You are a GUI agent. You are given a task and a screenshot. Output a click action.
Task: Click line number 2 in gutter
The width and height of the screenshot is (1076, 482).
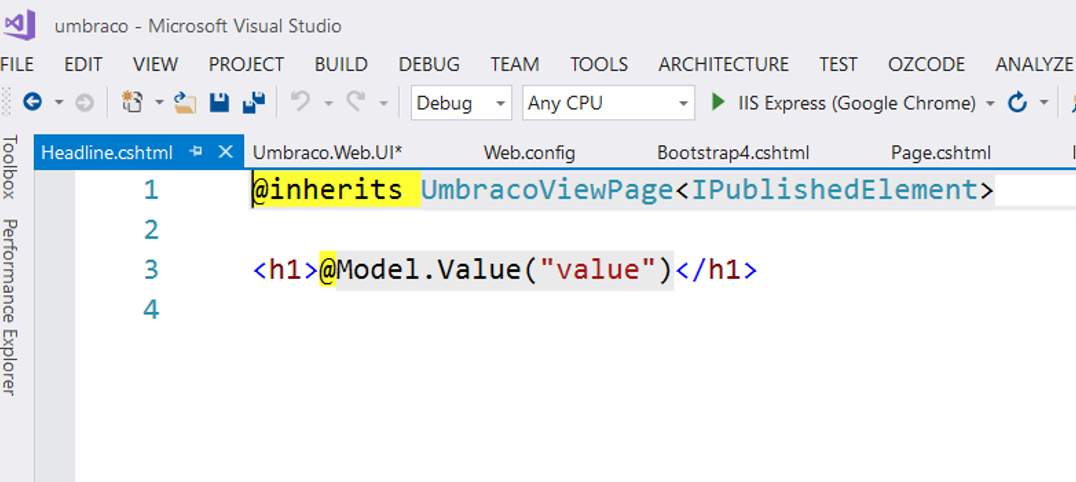[x=151, y=229]
